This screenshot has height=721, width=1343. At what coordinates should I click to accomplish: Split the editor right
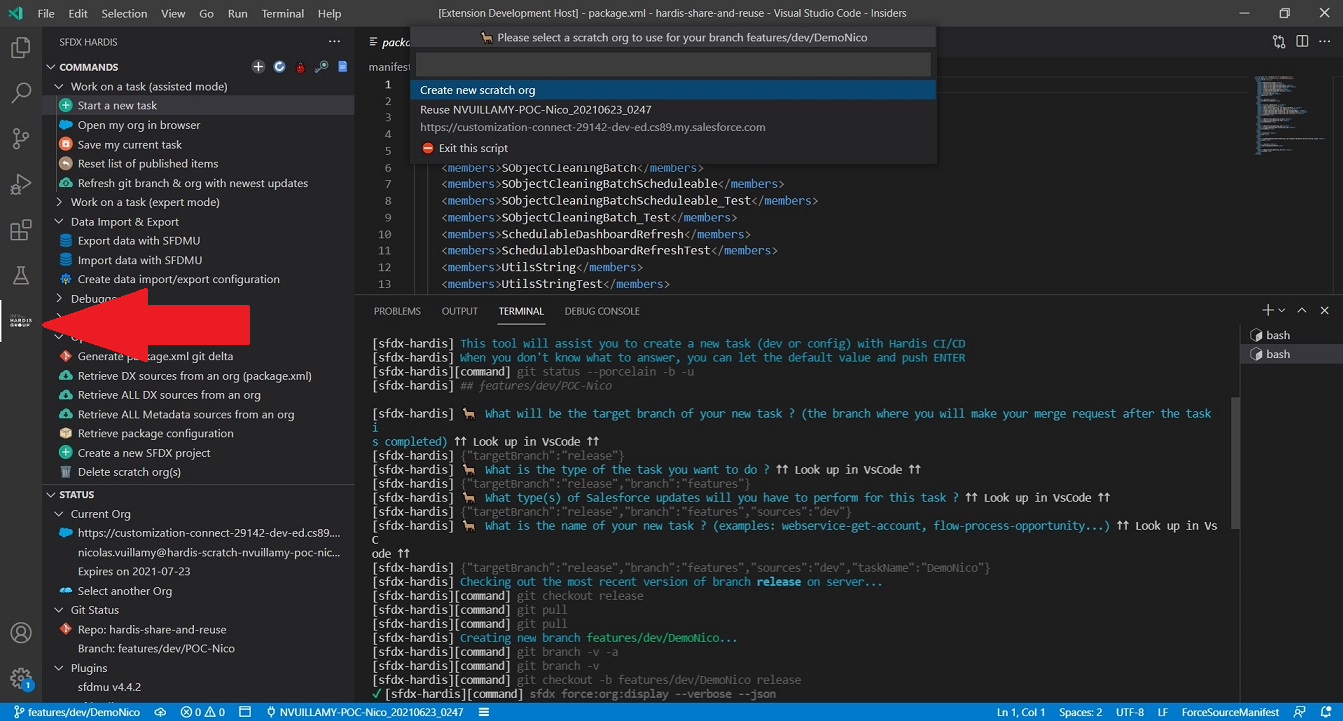pos(1302,42)
